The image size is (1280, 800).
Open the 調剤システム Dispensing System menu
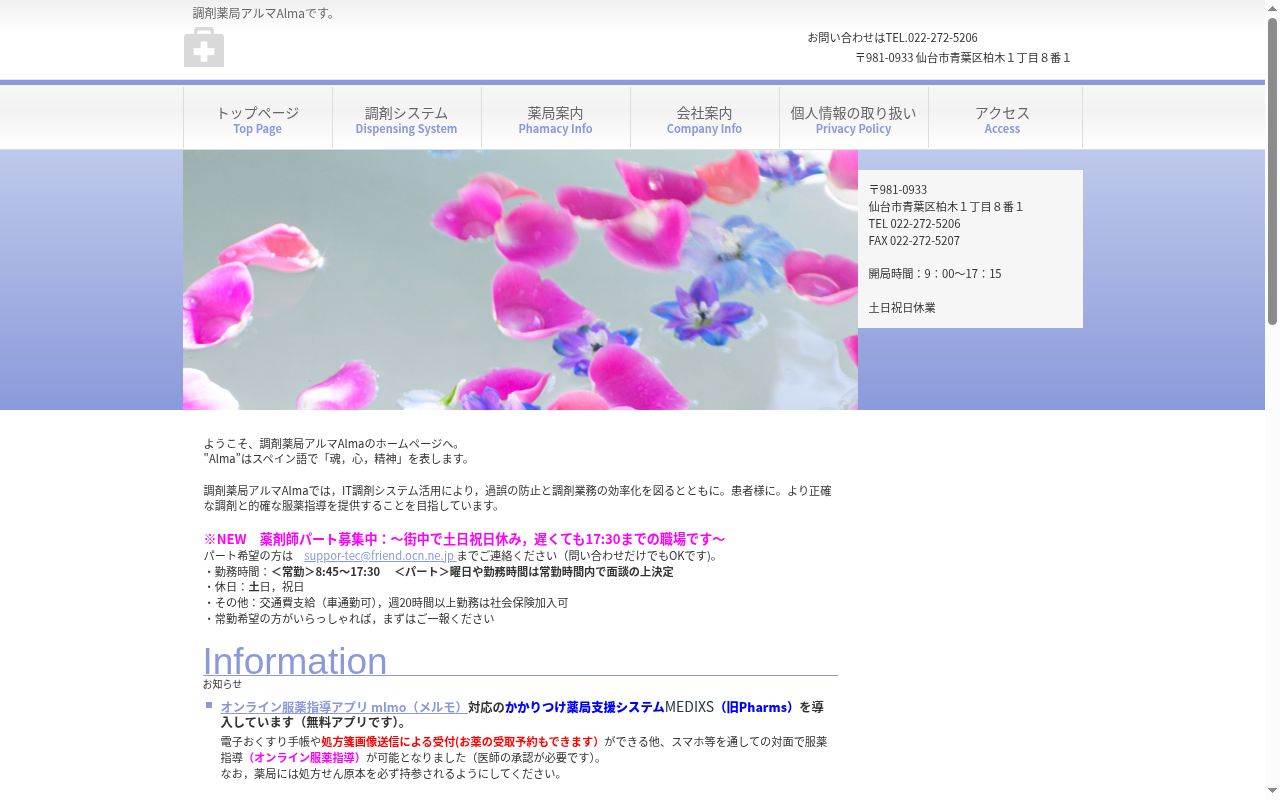406,119
